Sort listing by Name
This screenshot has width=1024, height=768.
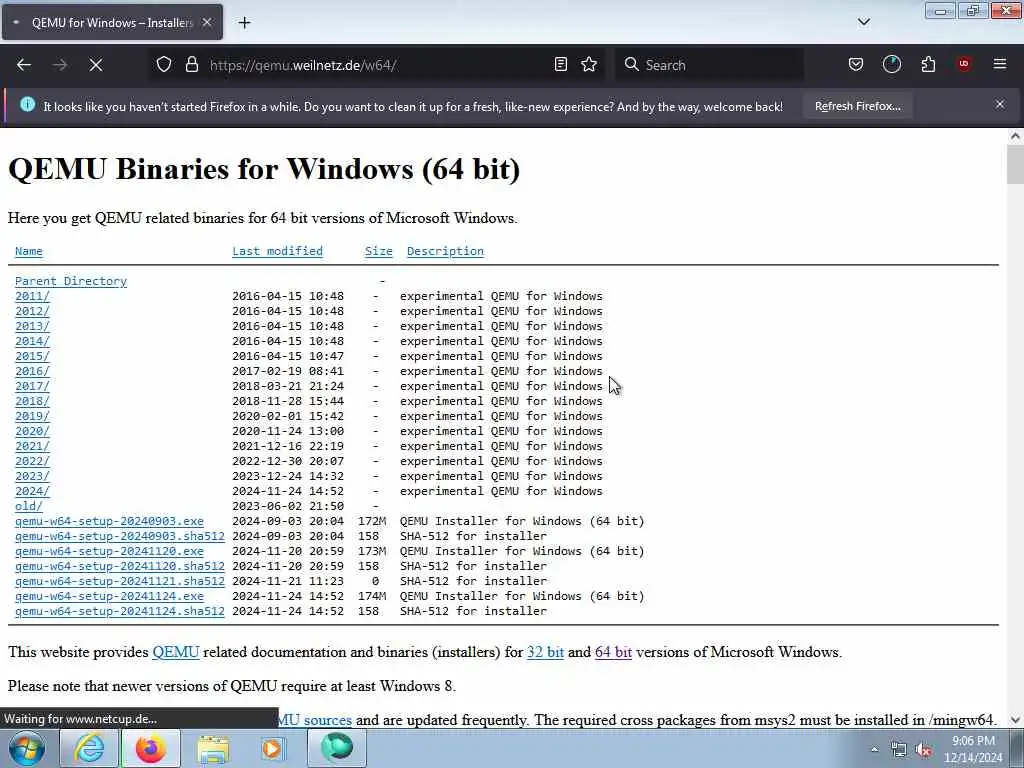(x=29, y=251)
